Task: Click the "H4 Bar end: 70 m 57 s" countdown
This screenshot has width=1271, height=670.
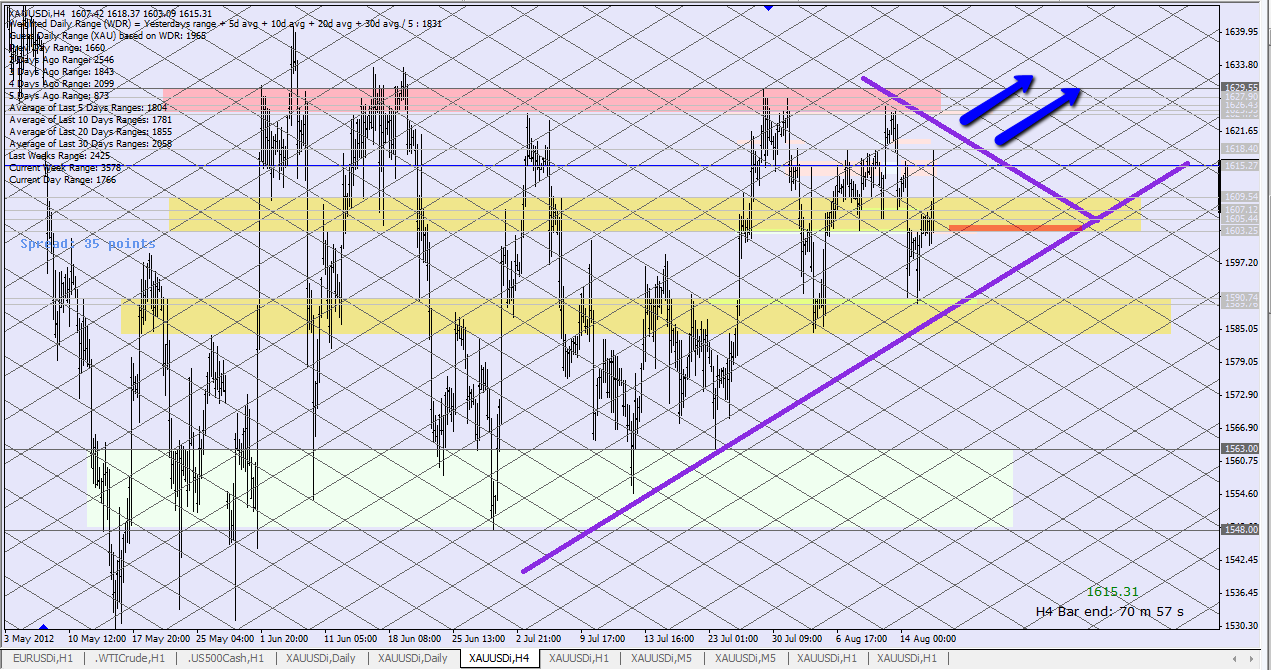Action: click(x=1109, y=610)
